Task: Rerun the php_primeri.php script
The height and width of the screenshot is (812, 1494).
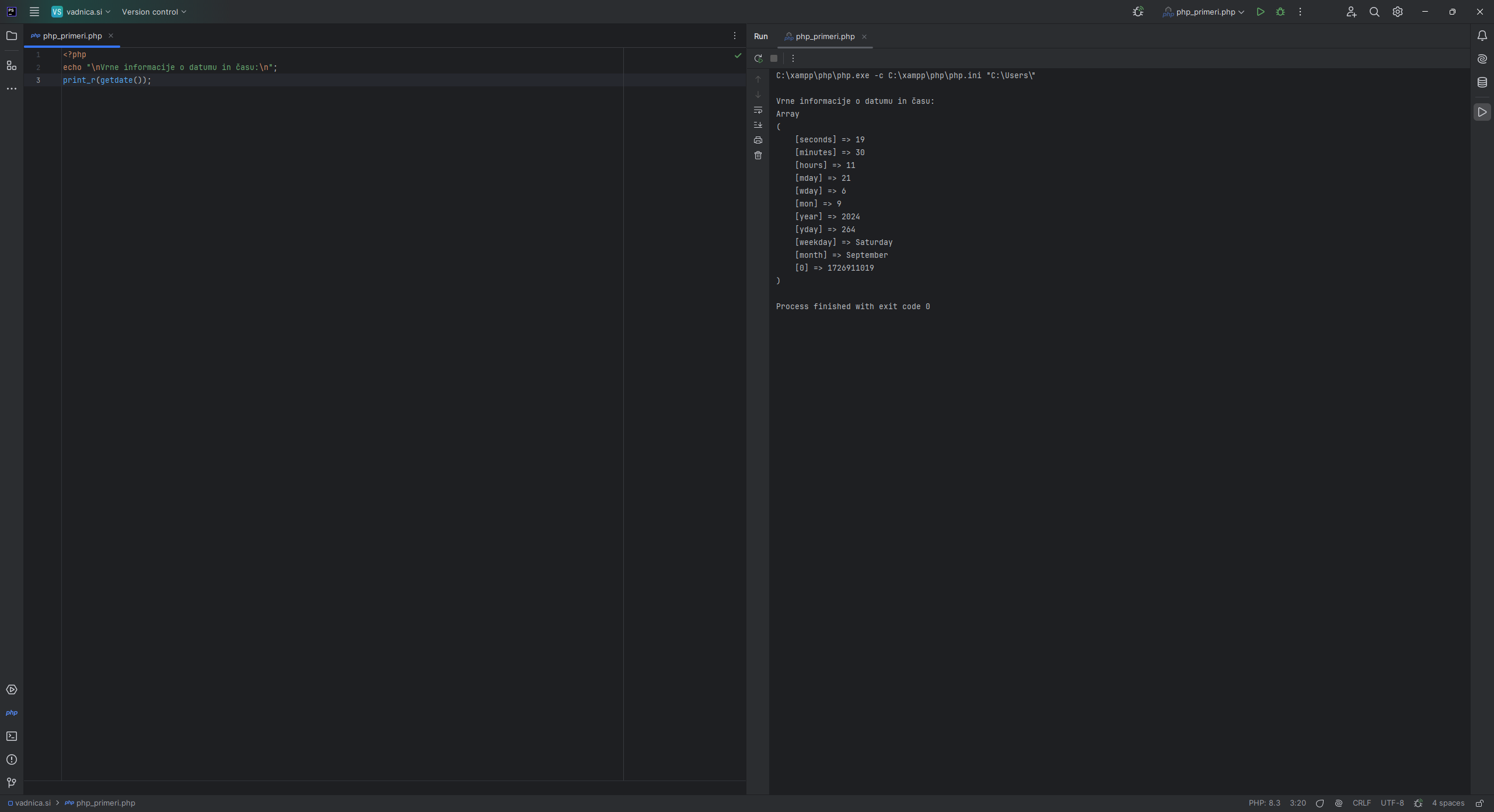Action: (x=758, y=58)
